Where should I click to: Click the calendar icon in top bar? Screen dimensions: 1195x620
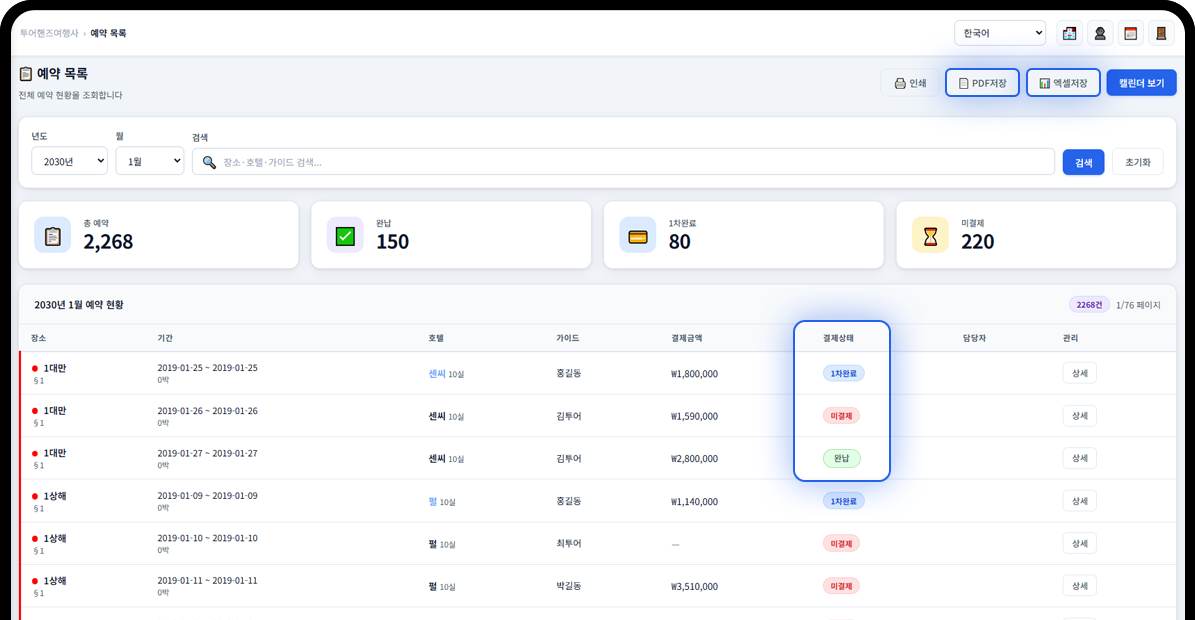pyautogui.click(x=1130, y=33)
